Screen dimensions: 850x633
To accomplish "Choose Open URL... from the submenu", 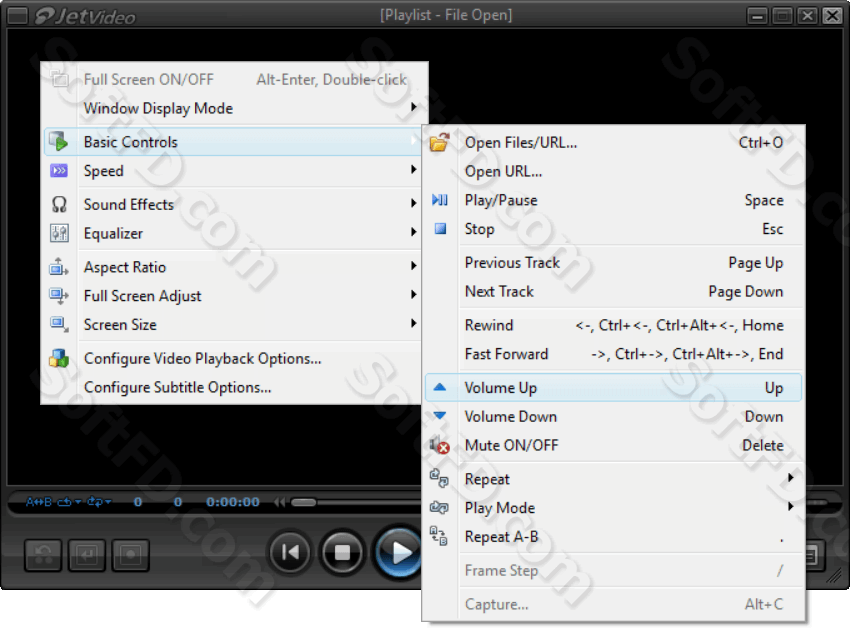I will tap(613, 171).
